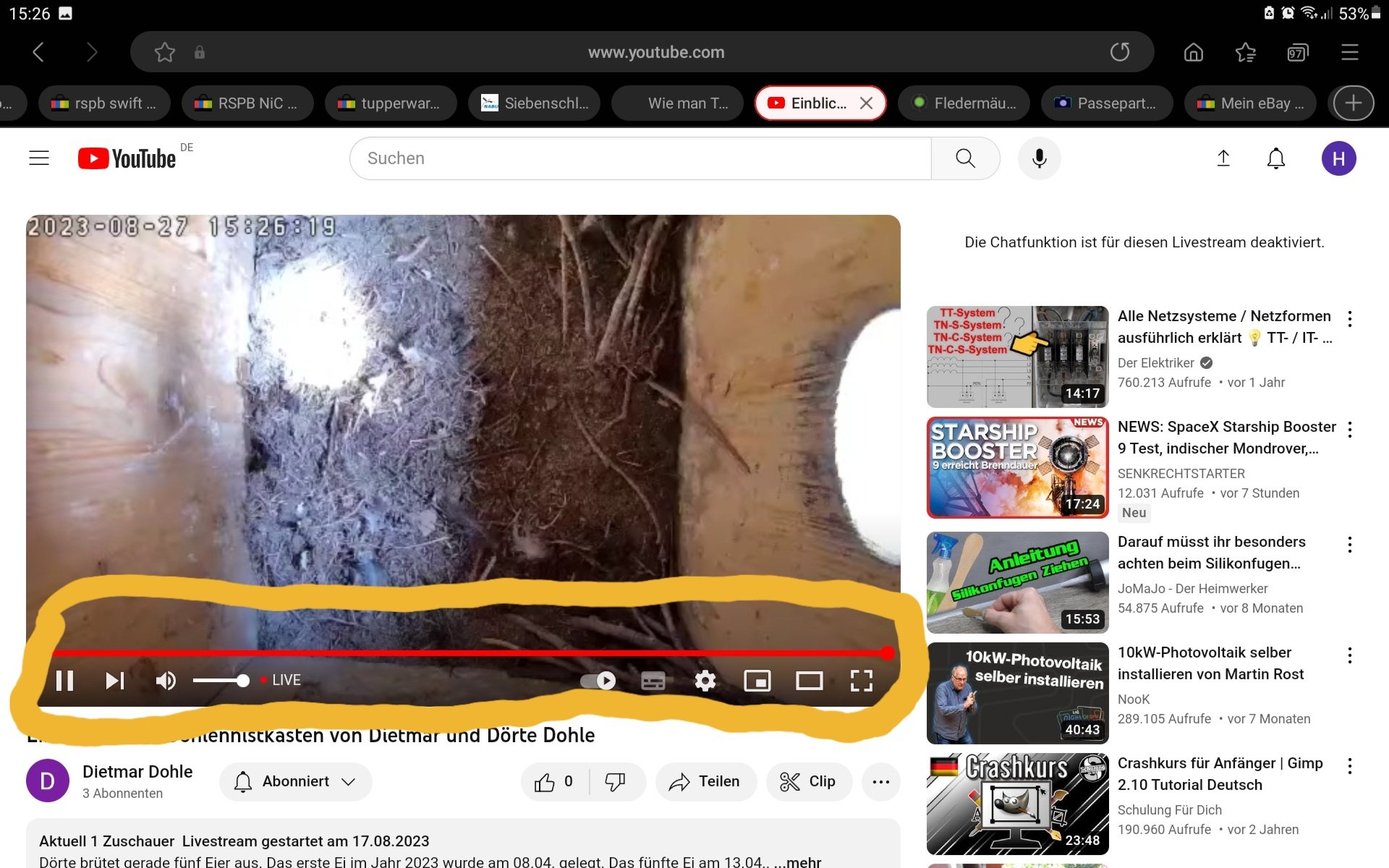
Task: Switch to Passepart... browser tab
Action: coord(1107,103)
